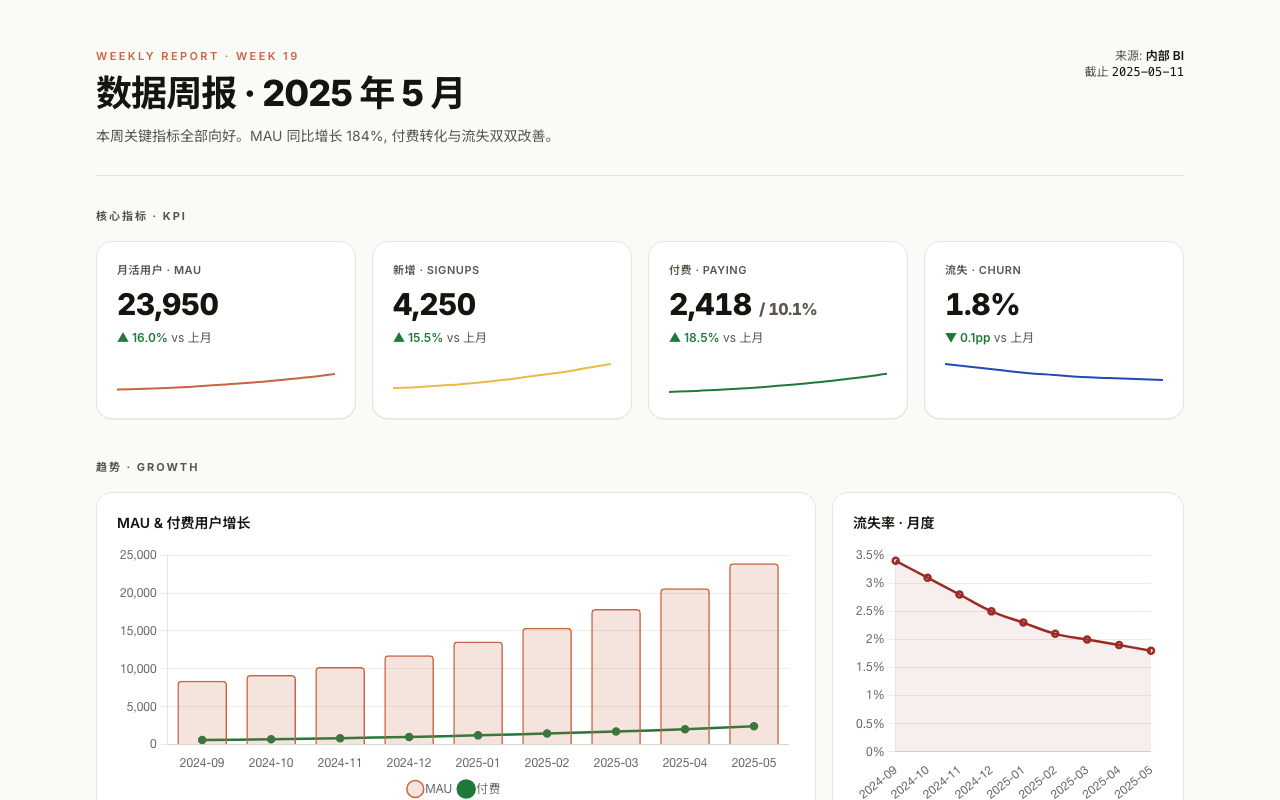Click the "月活用户 · MAU" card label
Screen dimensions: 1280x800
(159, 270)
